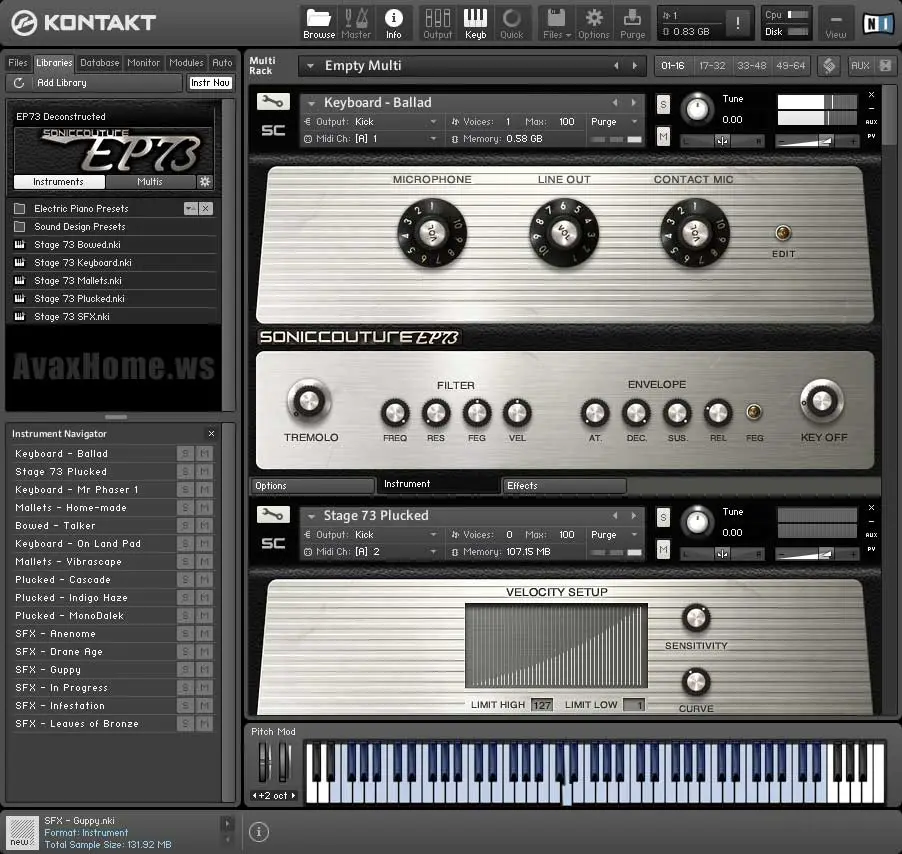Mute the Keyboard - Ballad instrument header

[663, 136]
